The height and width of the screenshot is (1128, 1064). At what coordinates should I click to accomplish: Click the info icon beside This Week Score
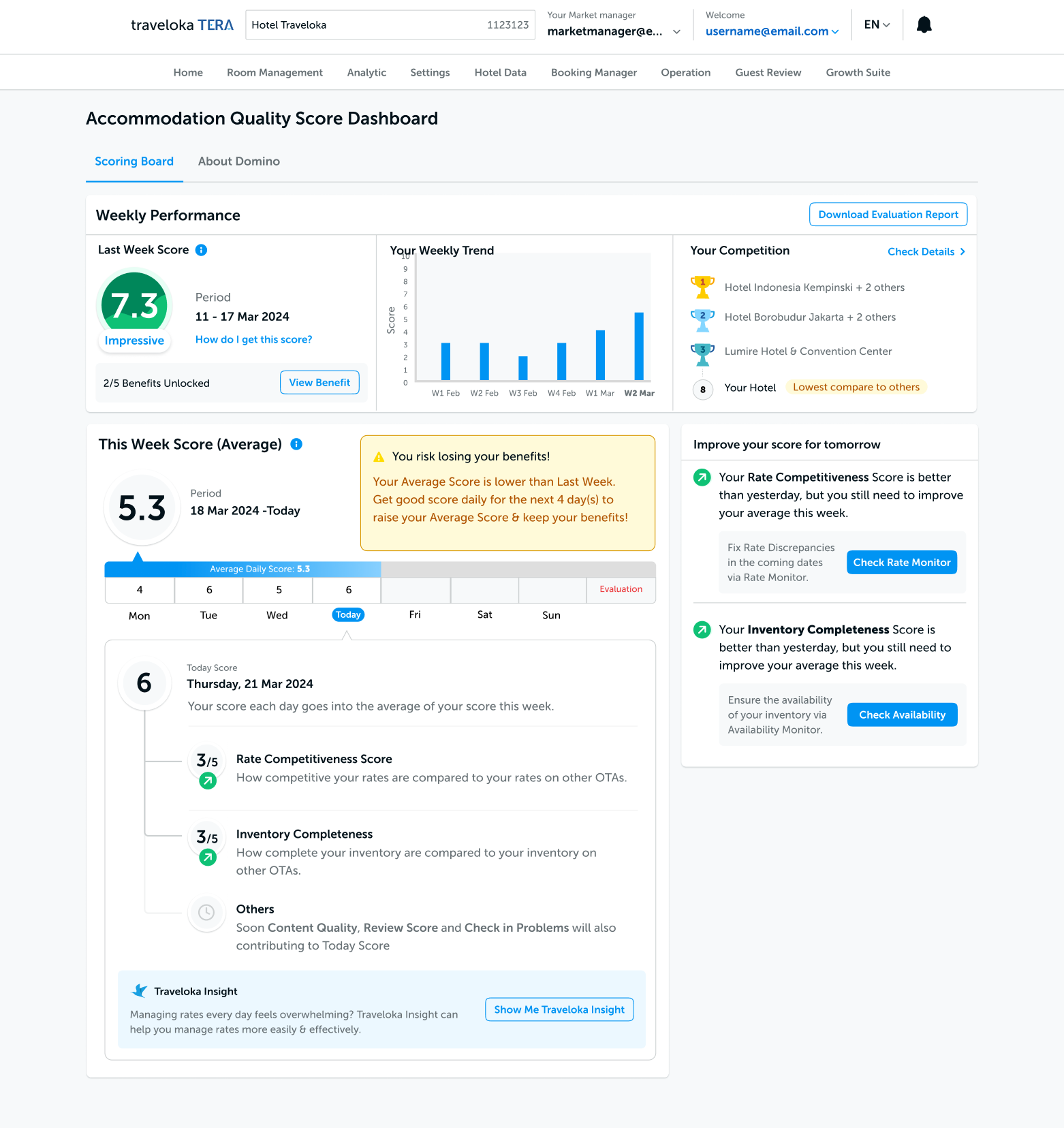click(x=296, y=444)
